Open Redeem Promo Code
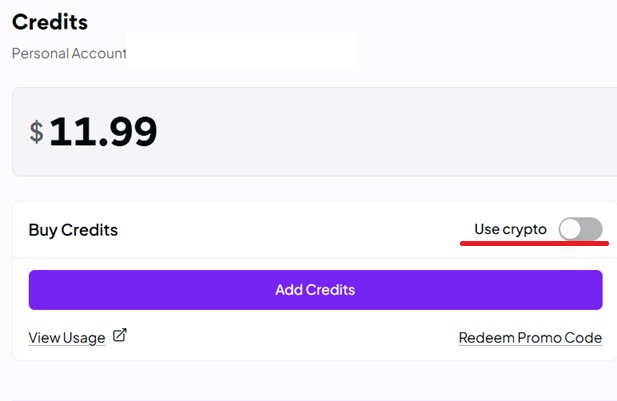617x401 pixels. [530, 338]
